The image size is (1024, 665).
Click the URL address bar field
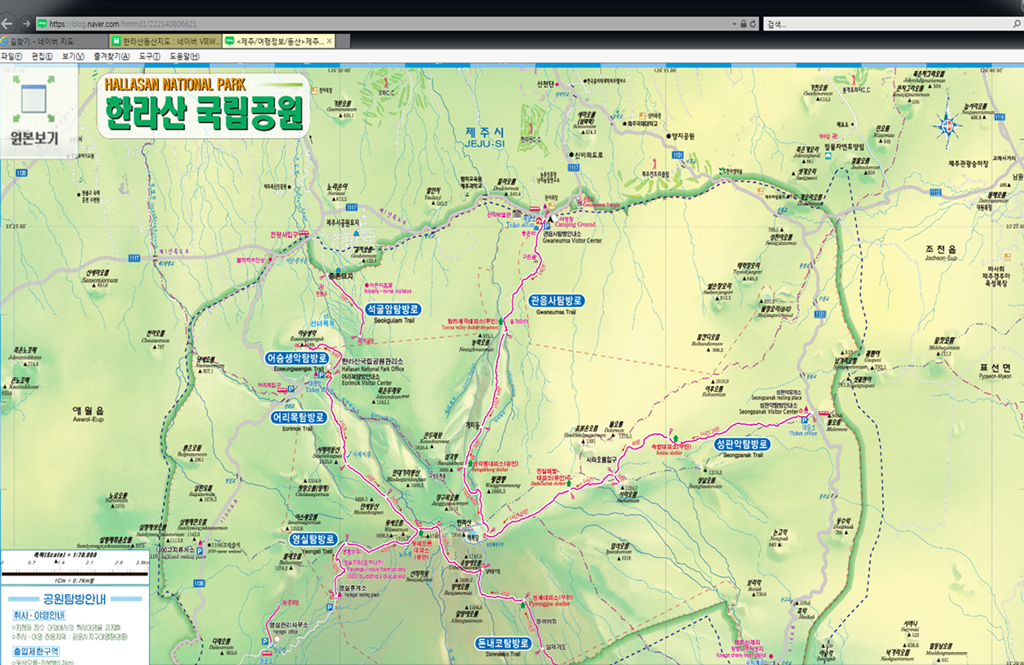point(385,24)
